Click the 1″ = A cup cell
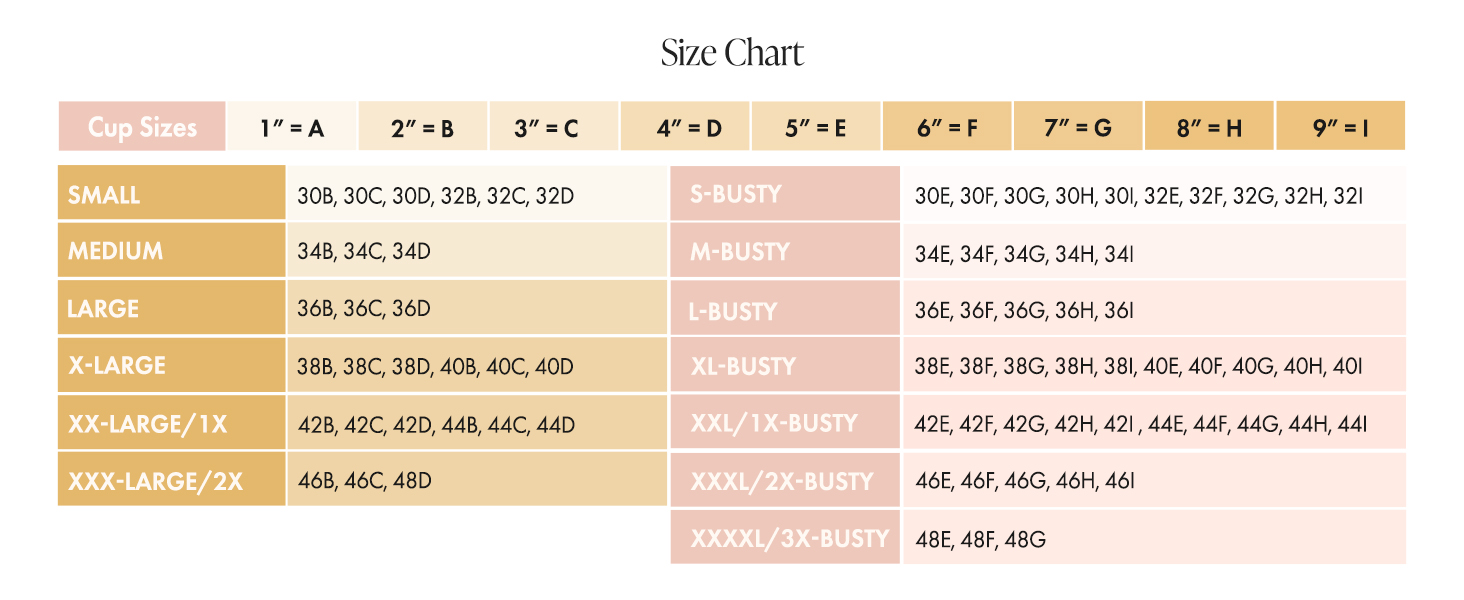 [292, 127]
